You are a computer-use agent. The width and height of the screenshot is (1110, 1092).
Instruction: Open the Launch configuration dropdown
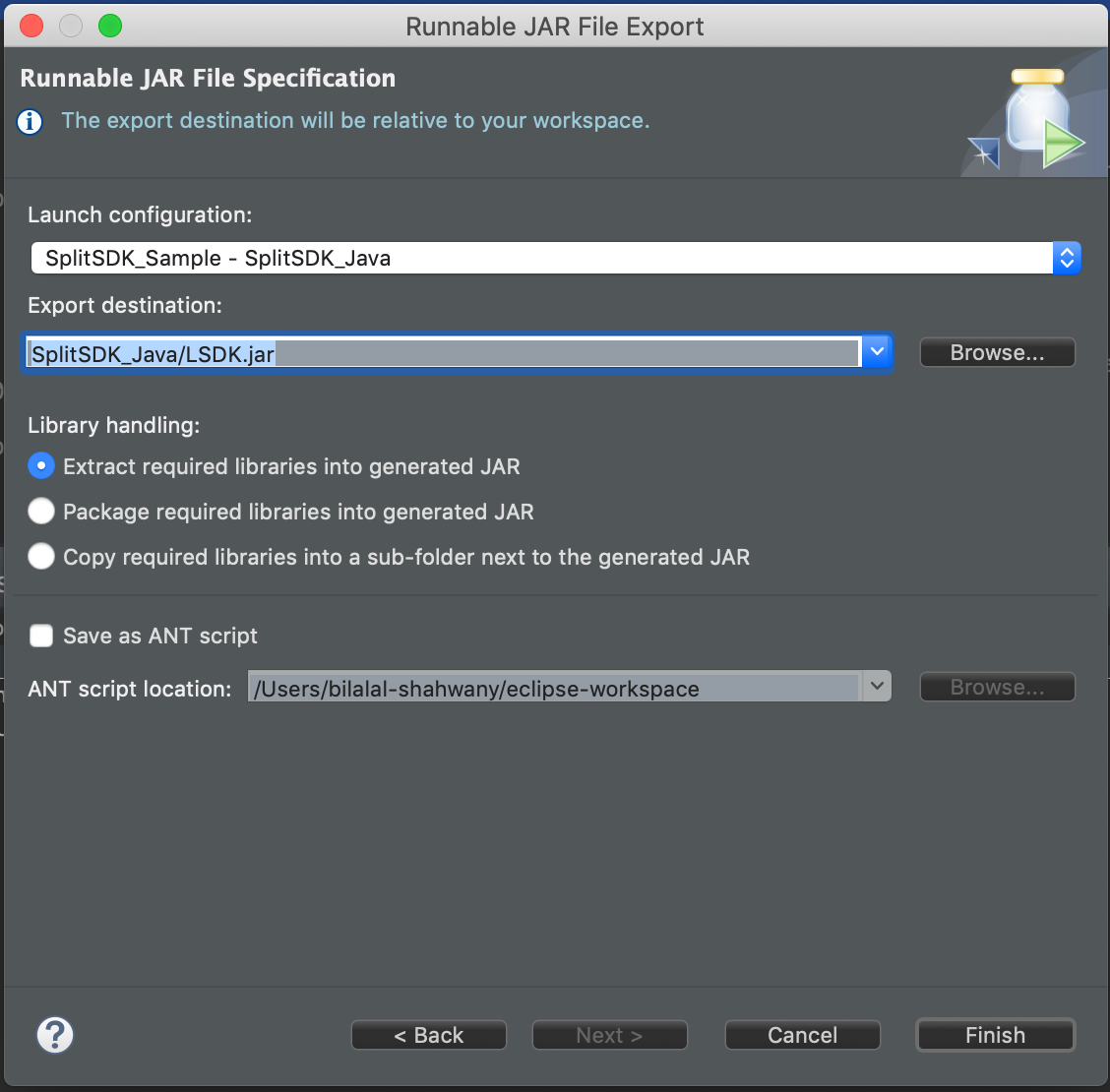(1067, 258)
